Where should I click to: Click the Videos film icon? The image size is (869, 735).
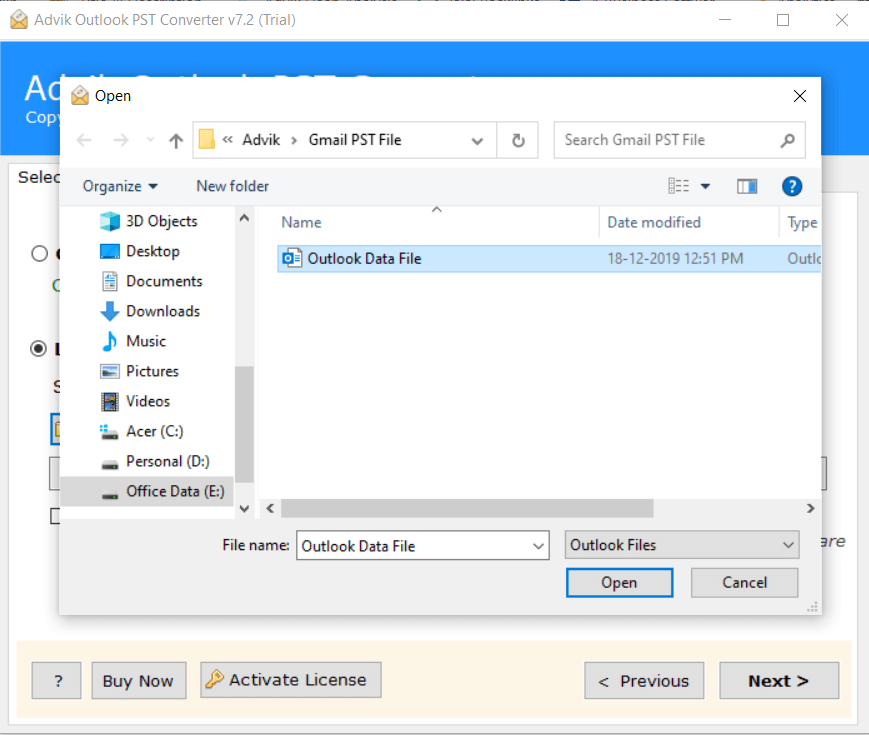(110, 401)
